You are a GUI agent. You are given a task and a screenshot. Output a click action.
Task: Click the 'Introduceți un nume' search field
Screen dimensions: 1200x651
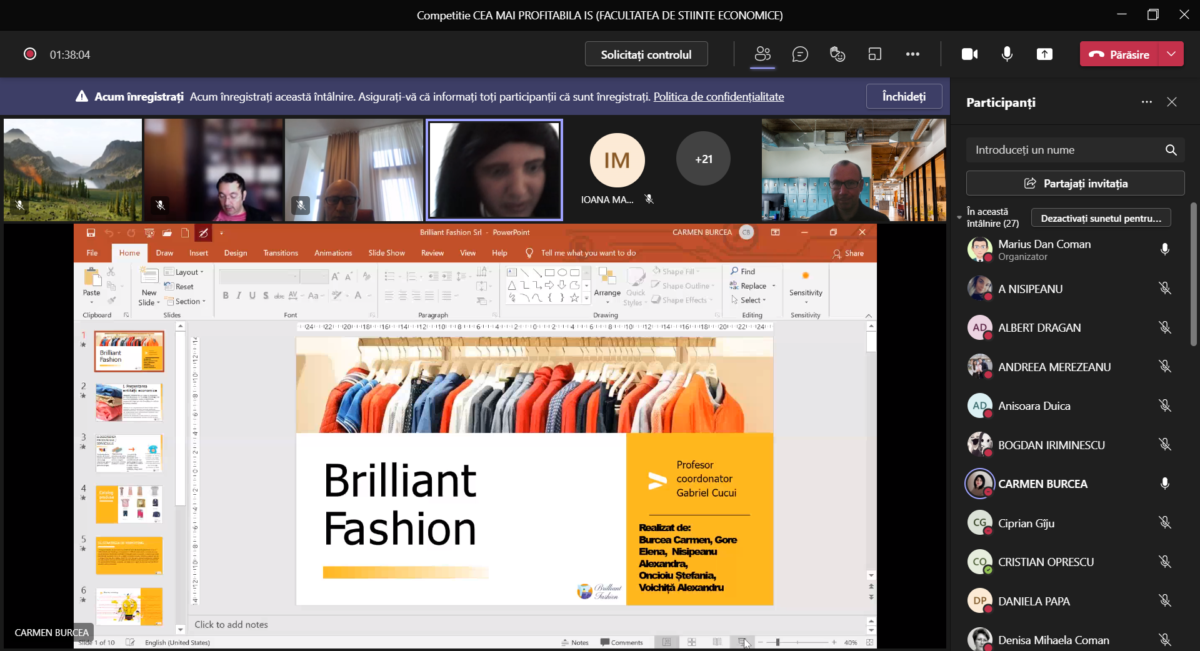(1060, 150)
